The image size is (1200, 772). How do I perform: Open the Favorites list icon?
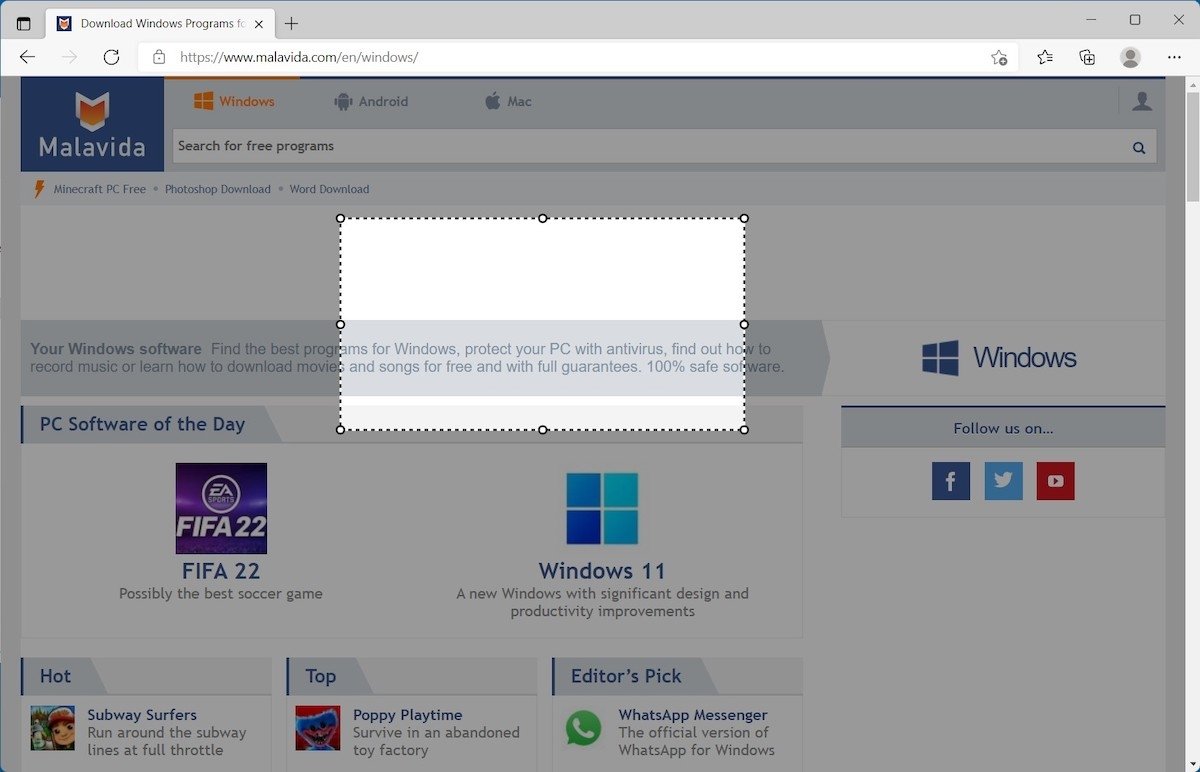(x=1045, y=57)
